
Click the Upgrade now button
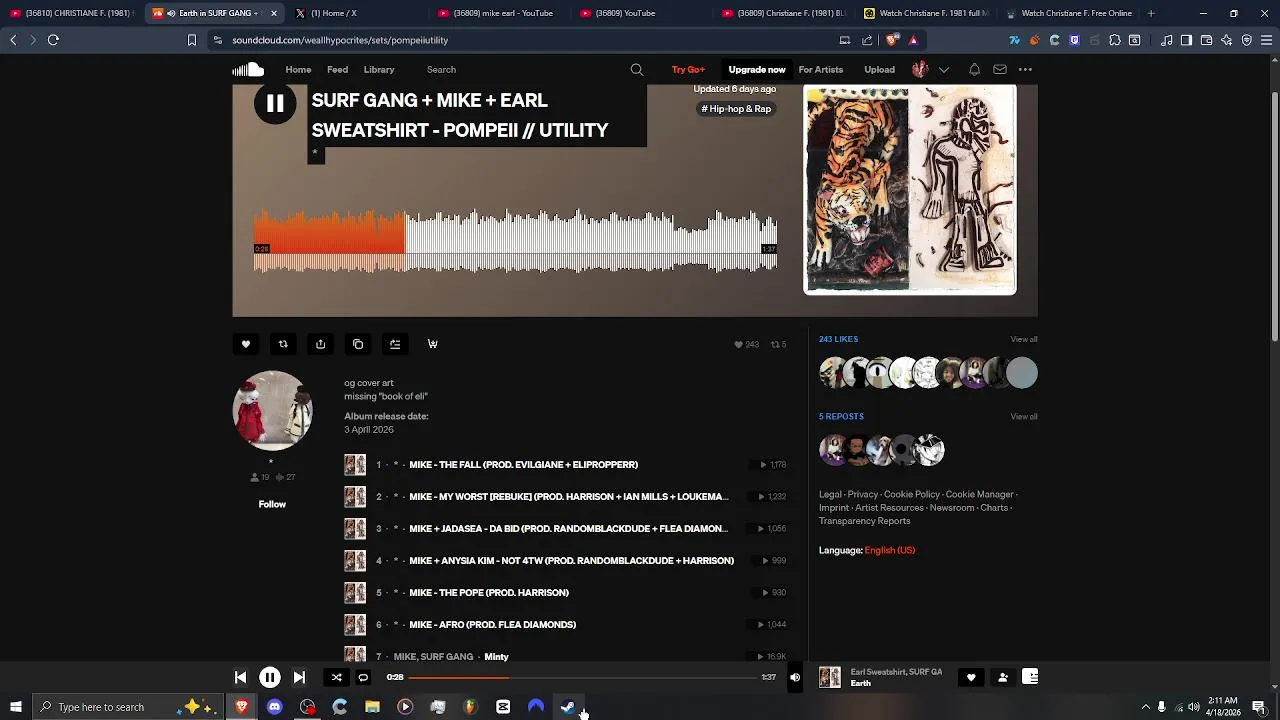[x=757, y=70]
